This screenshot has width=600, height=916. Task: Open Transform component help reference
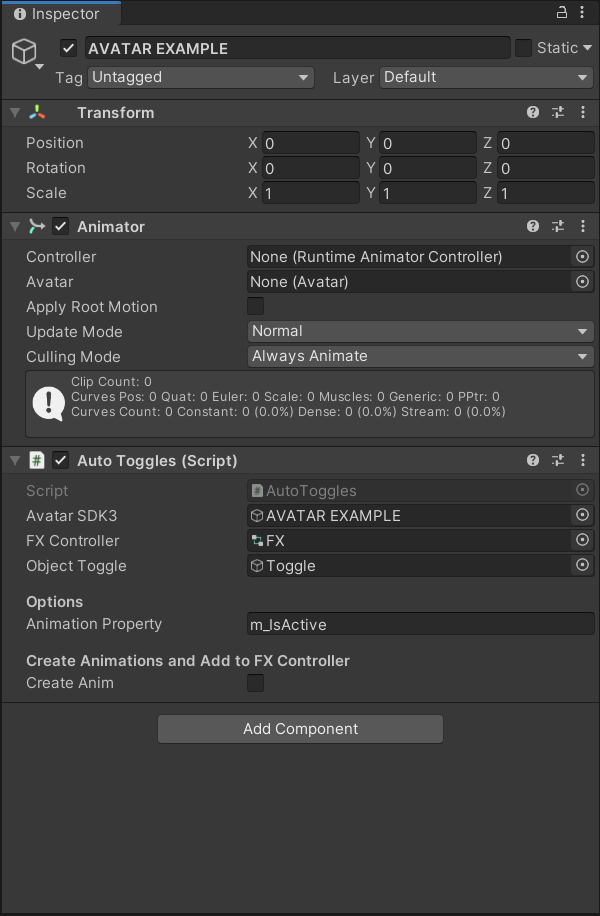point(533,113)
